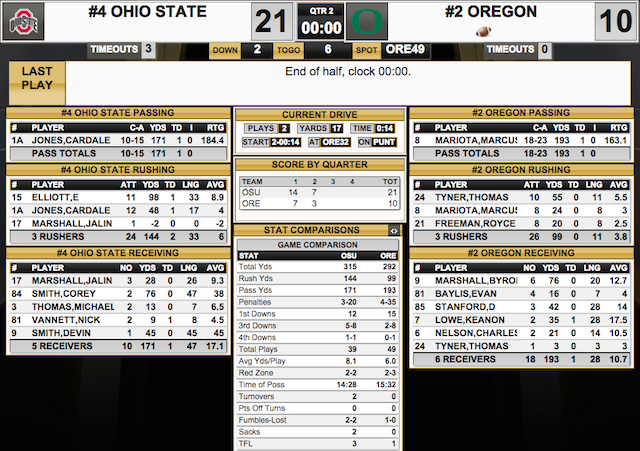
Task: Open the Game Comparison header bar
Action: 318,245
